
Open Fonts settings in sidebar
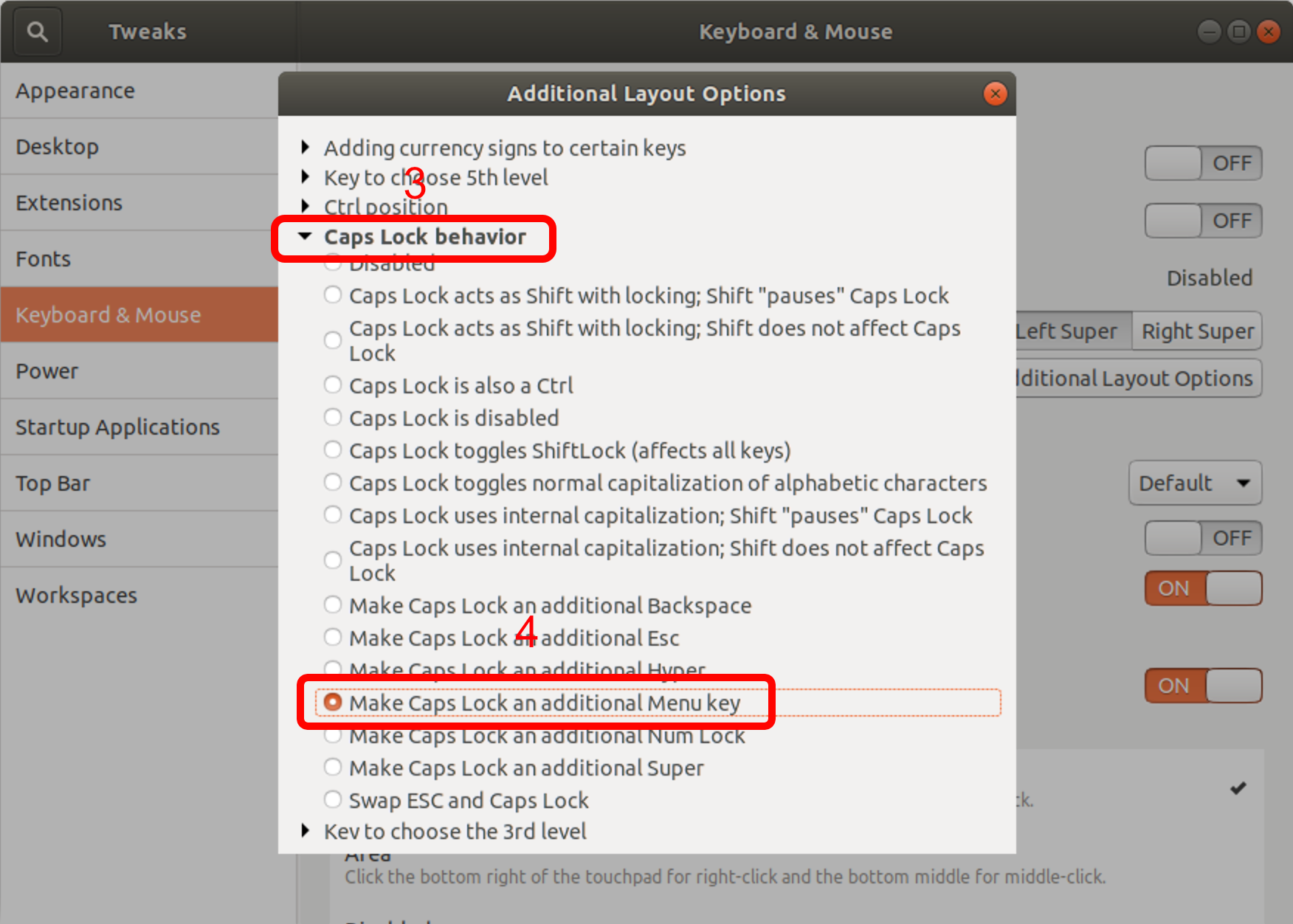coord(139,259)
